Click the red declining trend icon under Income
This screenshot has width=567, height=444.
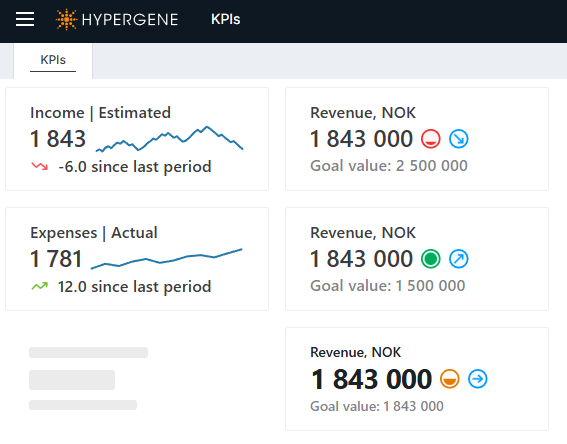tap(40, 166)
